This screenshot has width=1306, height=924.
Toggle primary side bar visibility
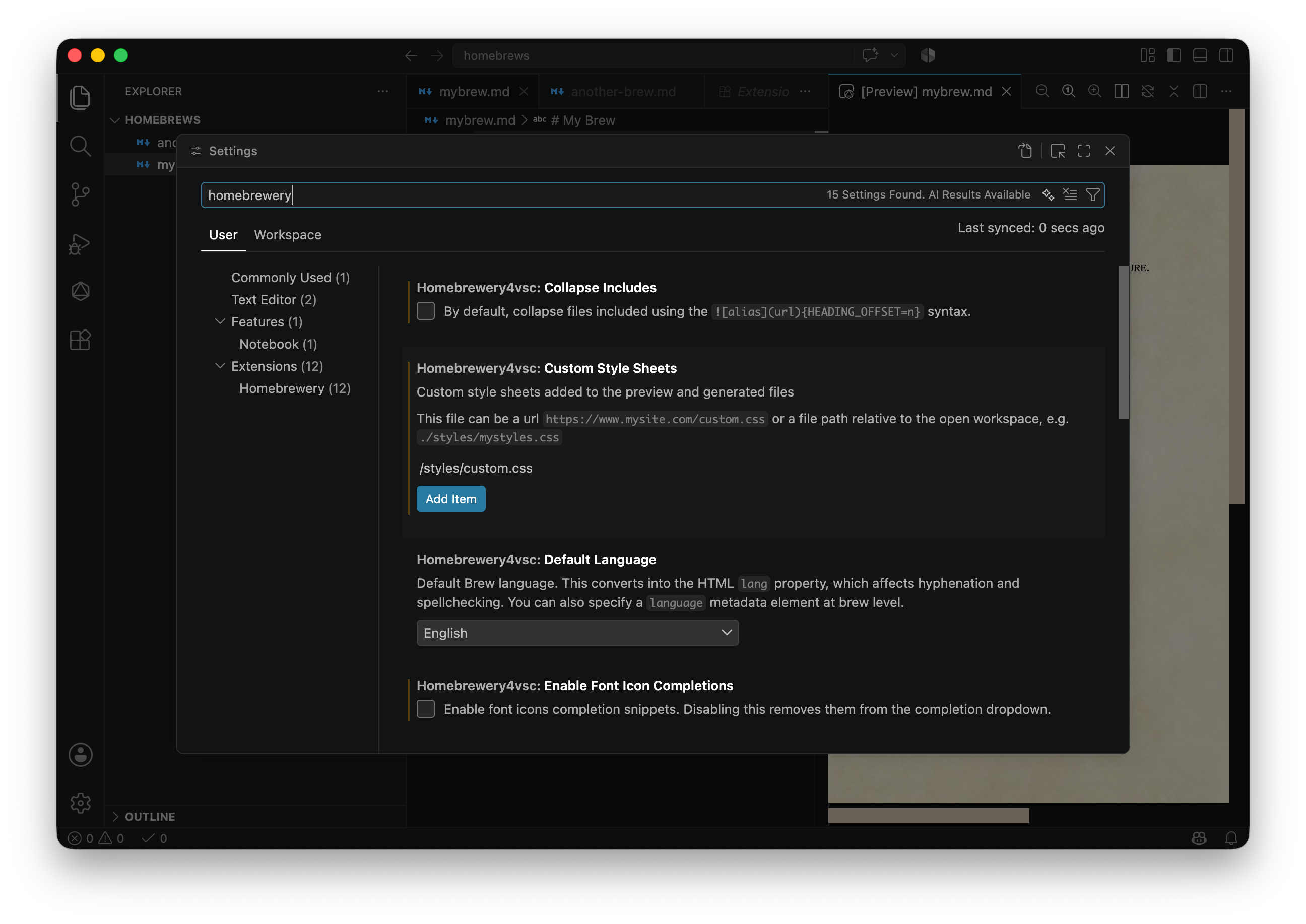click(x=1173, y=56)
